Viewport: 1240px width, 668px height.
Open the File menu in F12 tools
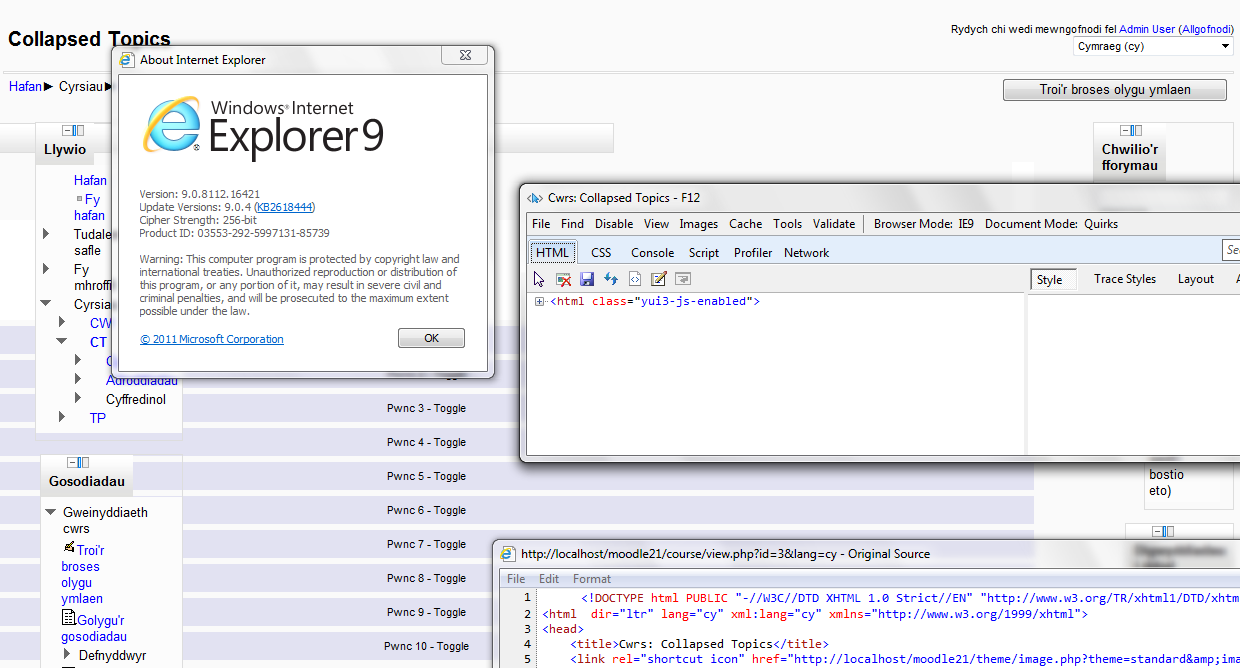541,224
